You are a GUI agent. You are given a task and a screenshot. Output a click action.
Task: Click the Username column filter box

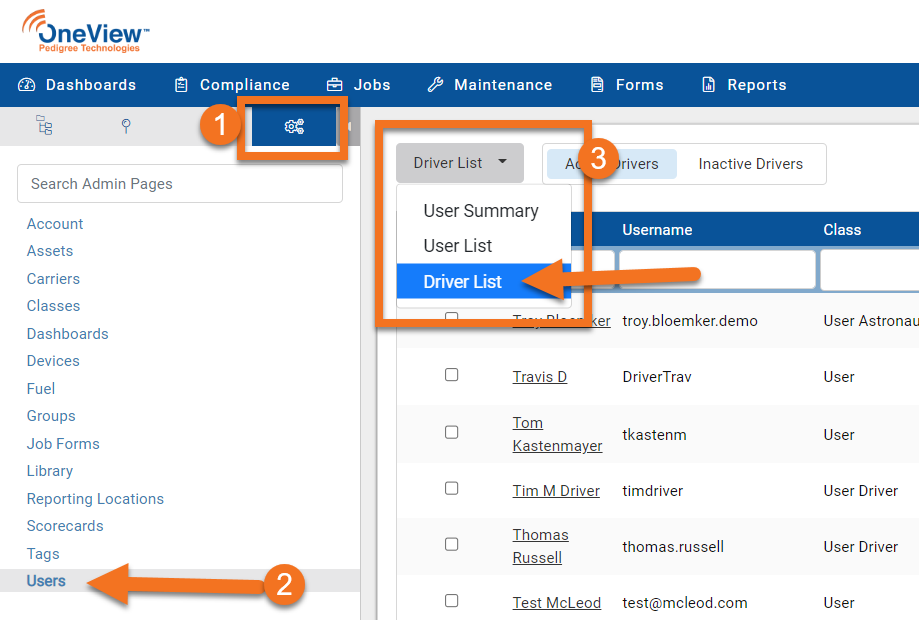pos(714,270)
